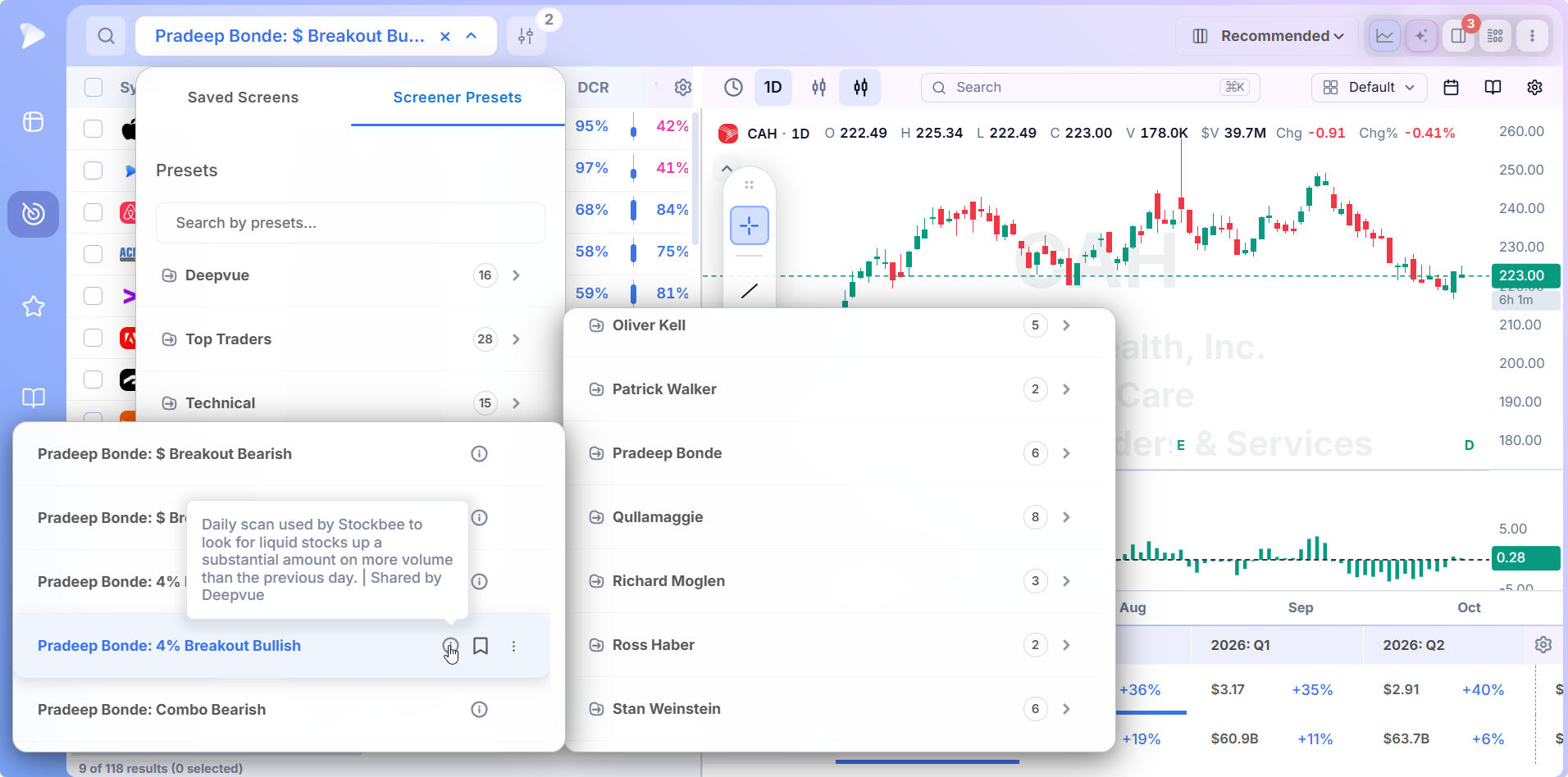Open the chart history clock icon

[x=733, y=88]
